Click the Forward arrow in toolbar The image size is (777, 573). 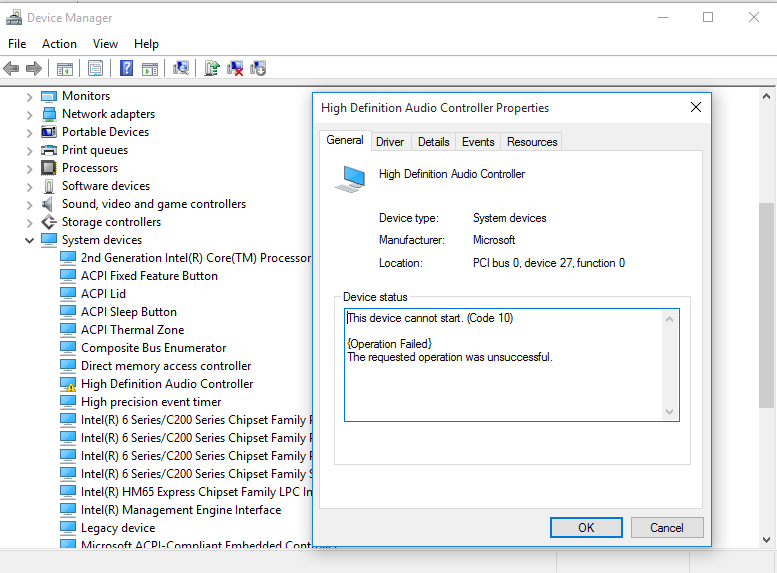pos(34,68)
